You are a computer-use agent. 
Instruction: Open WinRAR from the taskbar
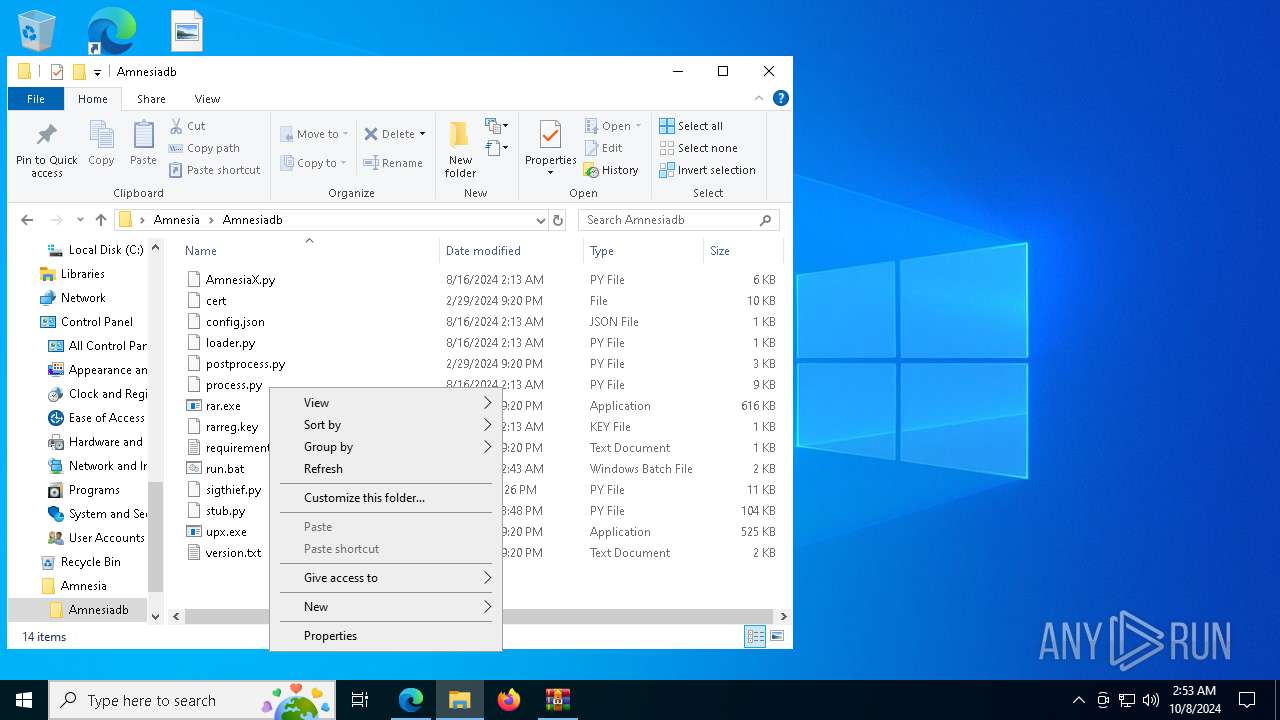click(x=557, y=700)
